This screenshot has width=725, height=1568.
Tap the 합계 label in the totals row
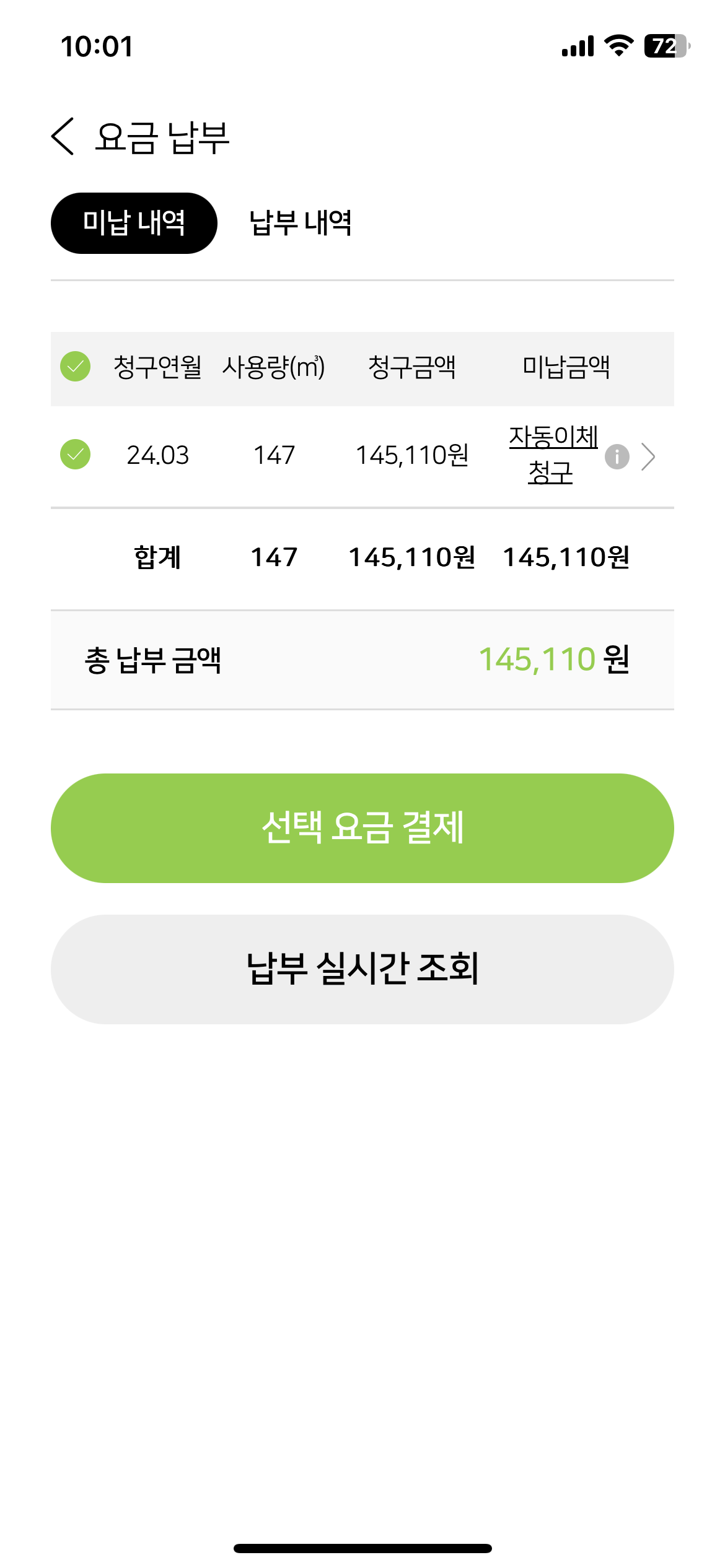pos(157,557)
